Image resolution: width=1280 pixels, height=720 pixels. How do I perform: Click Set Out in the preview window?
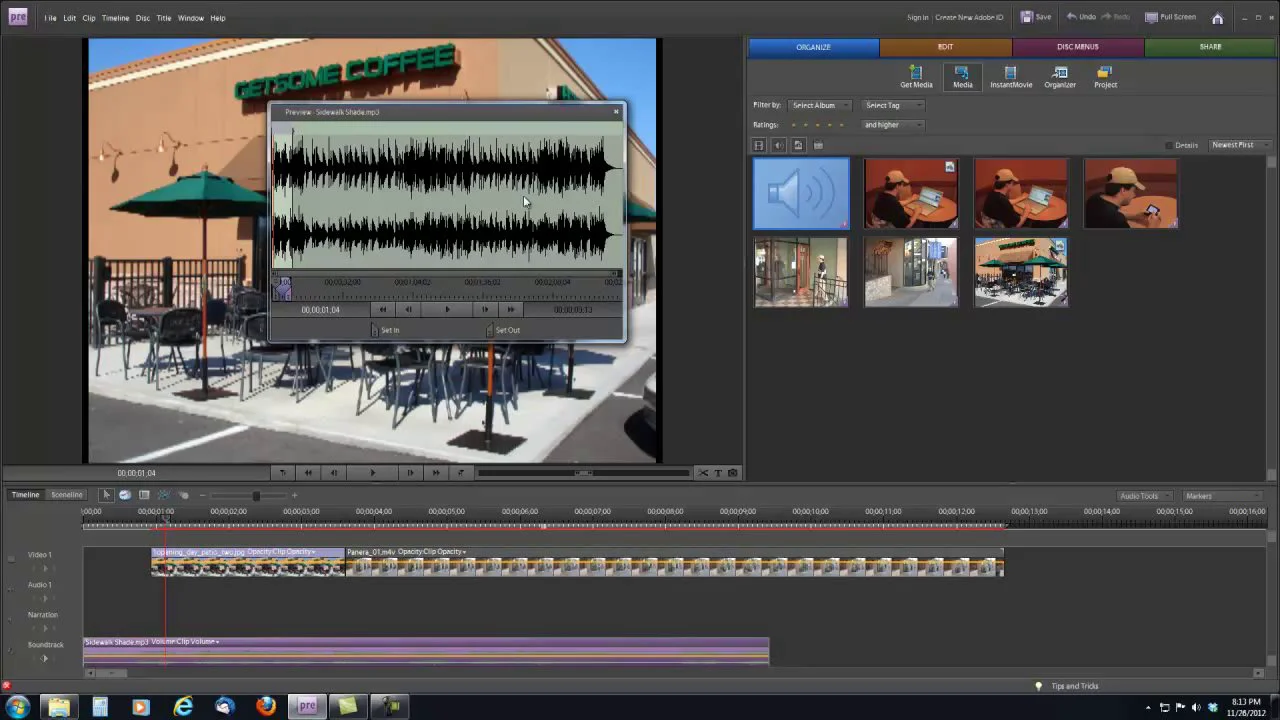click(x=503, y=330)
